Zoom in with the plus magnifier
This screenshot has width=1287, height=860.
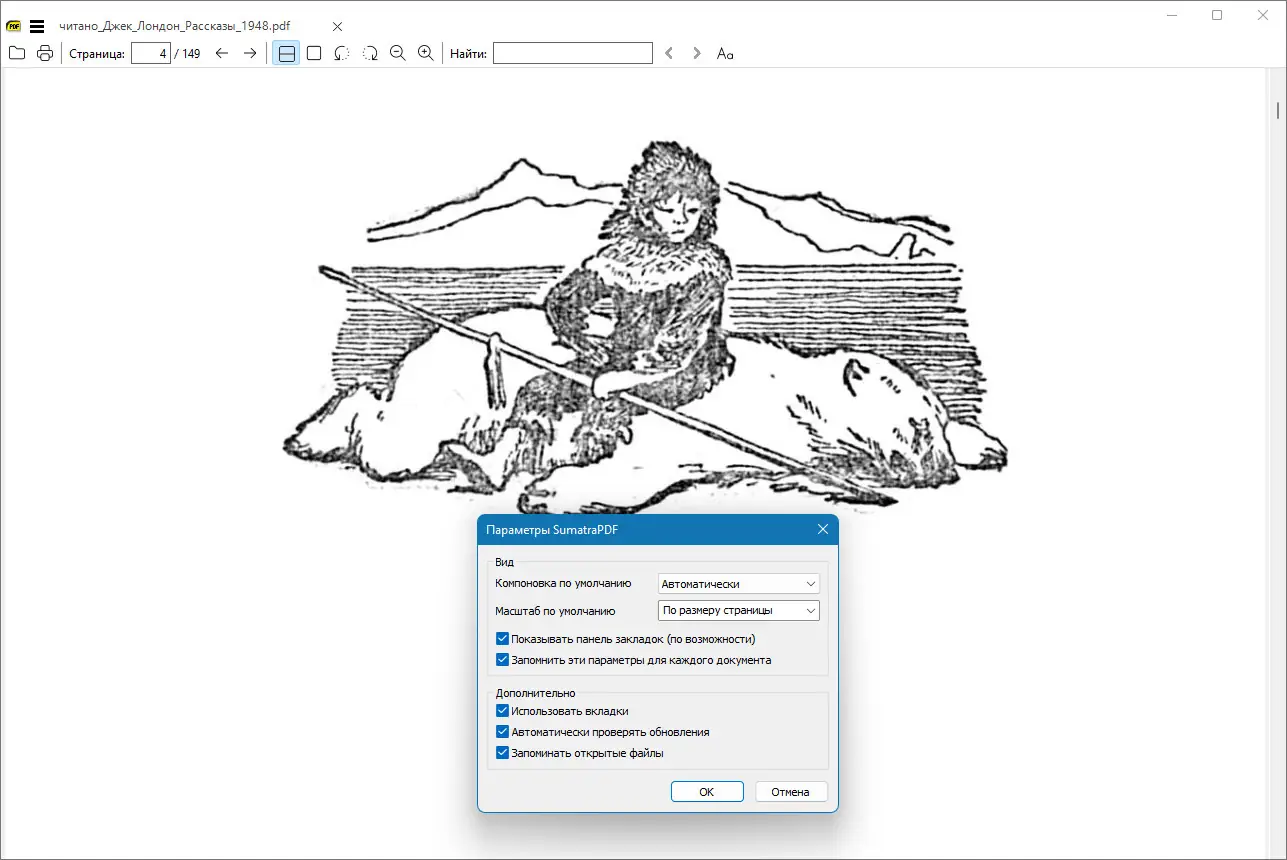coord(426,54)
